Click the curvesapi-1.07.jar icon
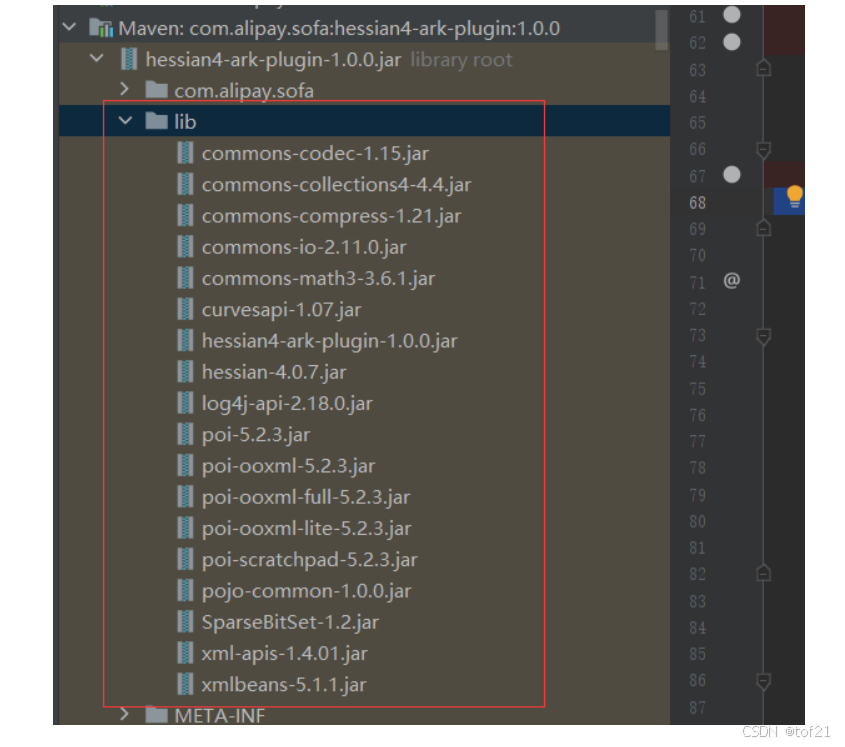 point(185,309)
